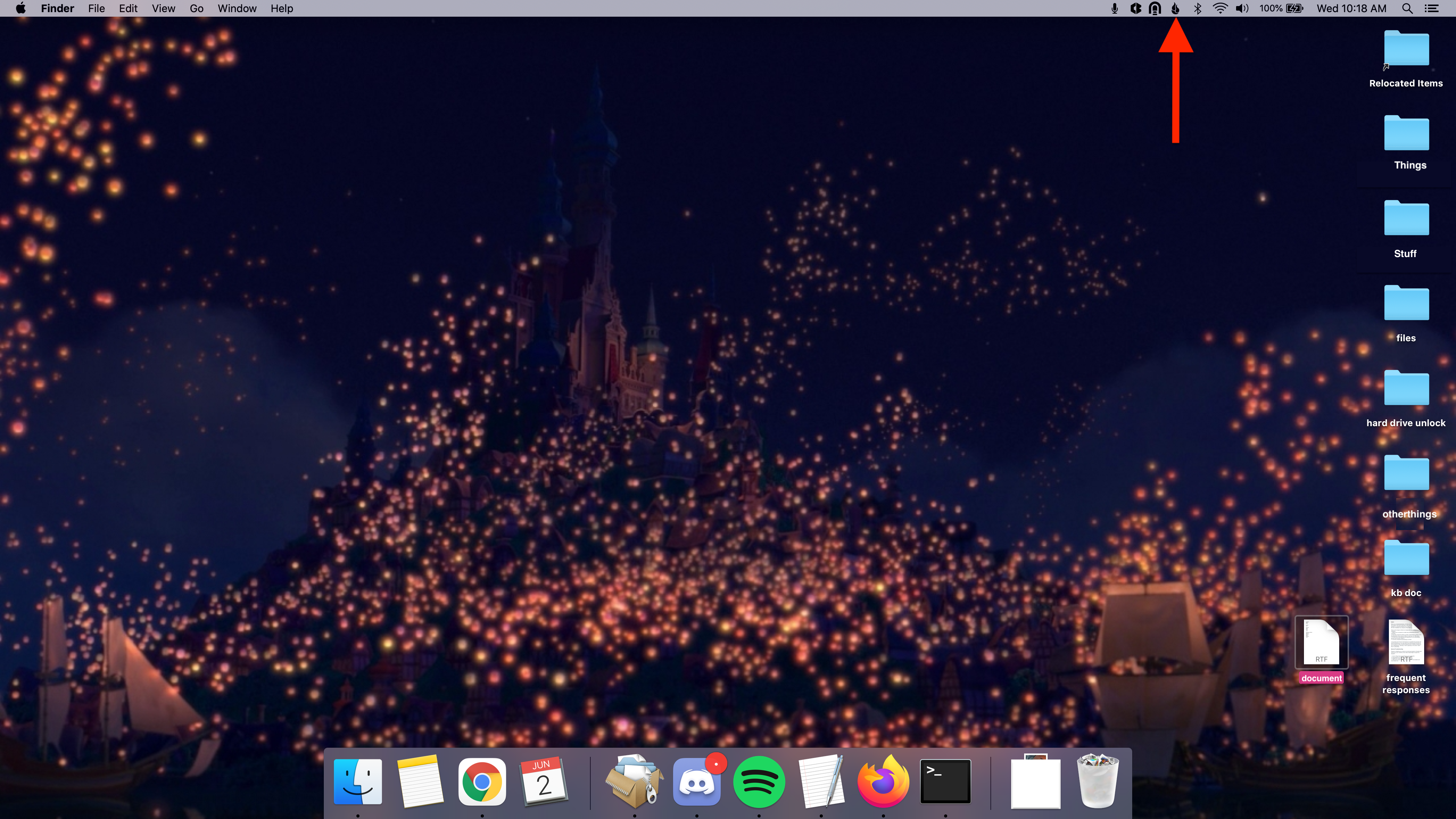
Task: Select the kb doc folder
Action: 1406,558
